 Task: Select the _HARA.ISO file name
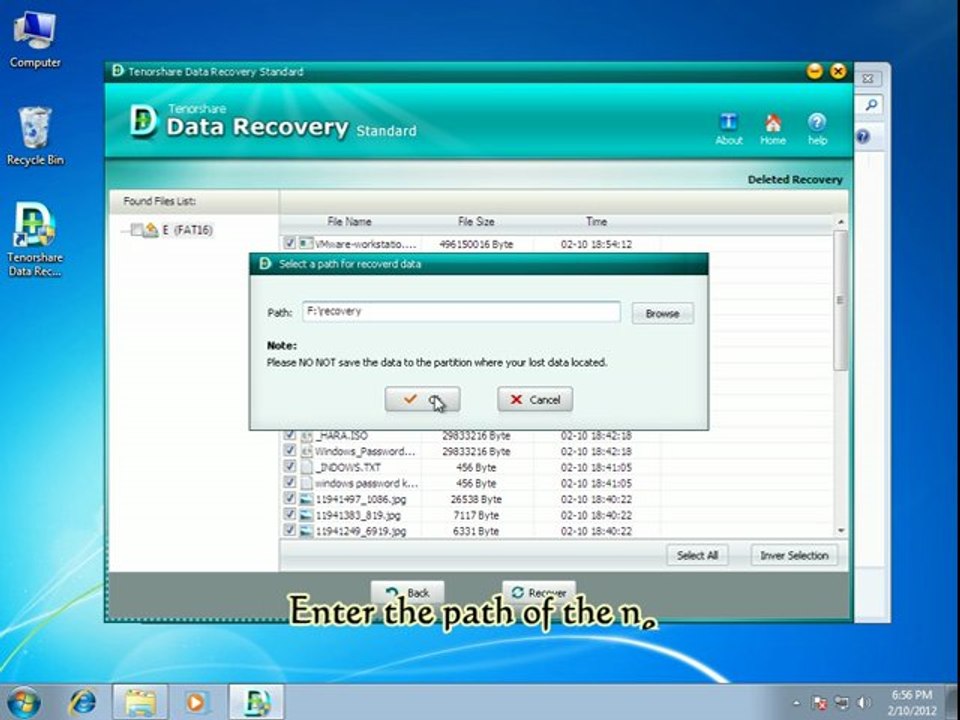[x=342, y=435]
